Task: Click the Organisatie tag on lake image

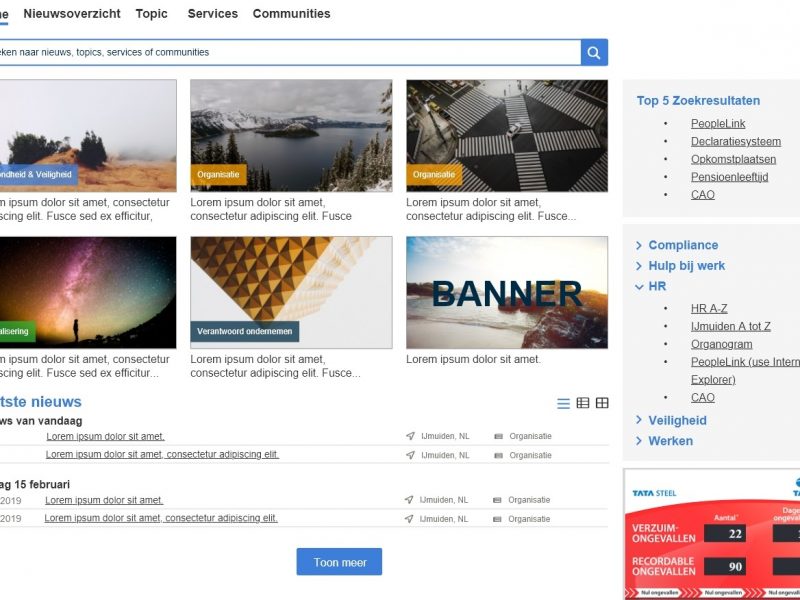Action: pos(218,174)
